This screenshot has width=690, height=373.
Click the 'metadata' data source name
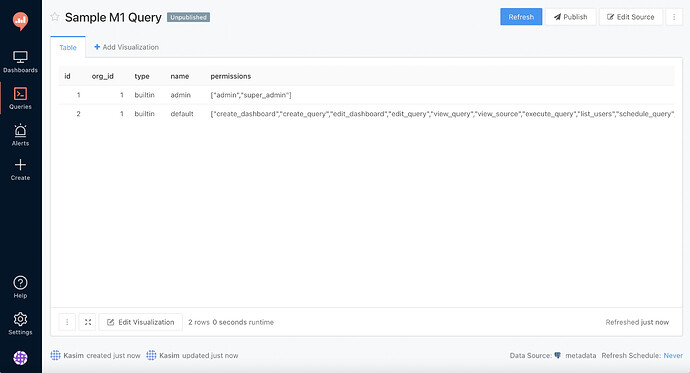point(580,355)
